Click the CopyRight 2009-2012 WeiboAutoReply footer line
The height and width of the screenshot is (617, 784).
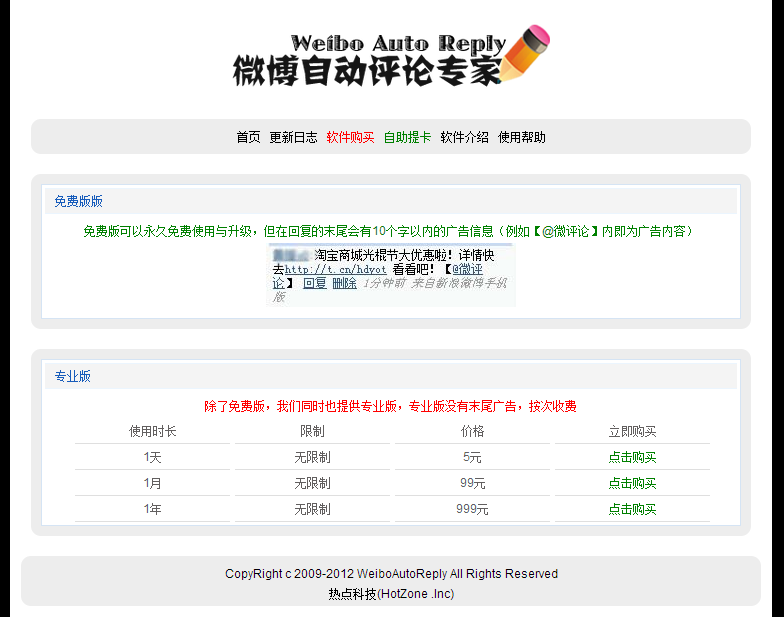click(391, 574)
